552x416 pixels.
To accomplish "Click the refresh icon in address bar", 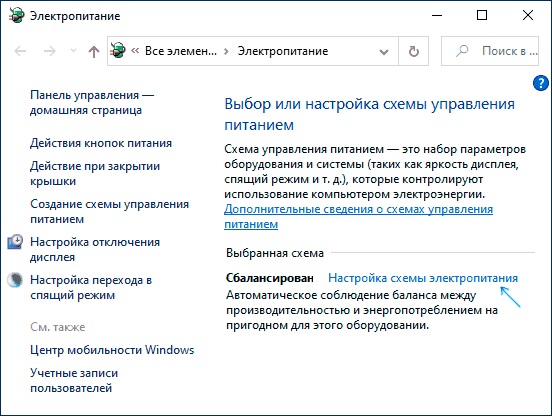I will coord(414,51).
